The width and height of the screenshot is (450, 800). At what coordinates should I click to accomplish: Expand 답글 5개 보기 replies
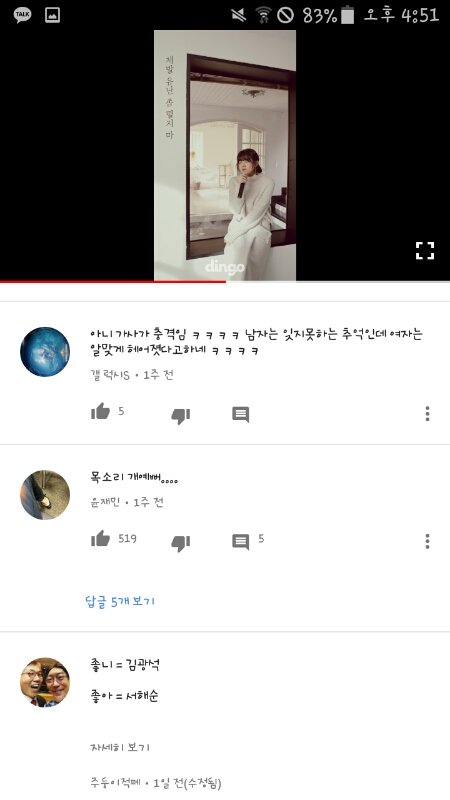tap(120, 602)
